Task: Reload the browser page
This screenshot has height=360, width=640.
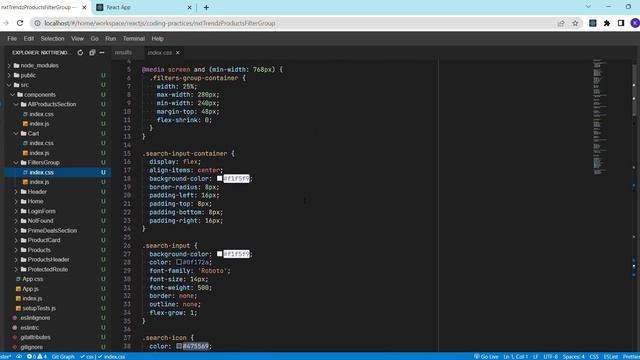Action: coord(20,23)
